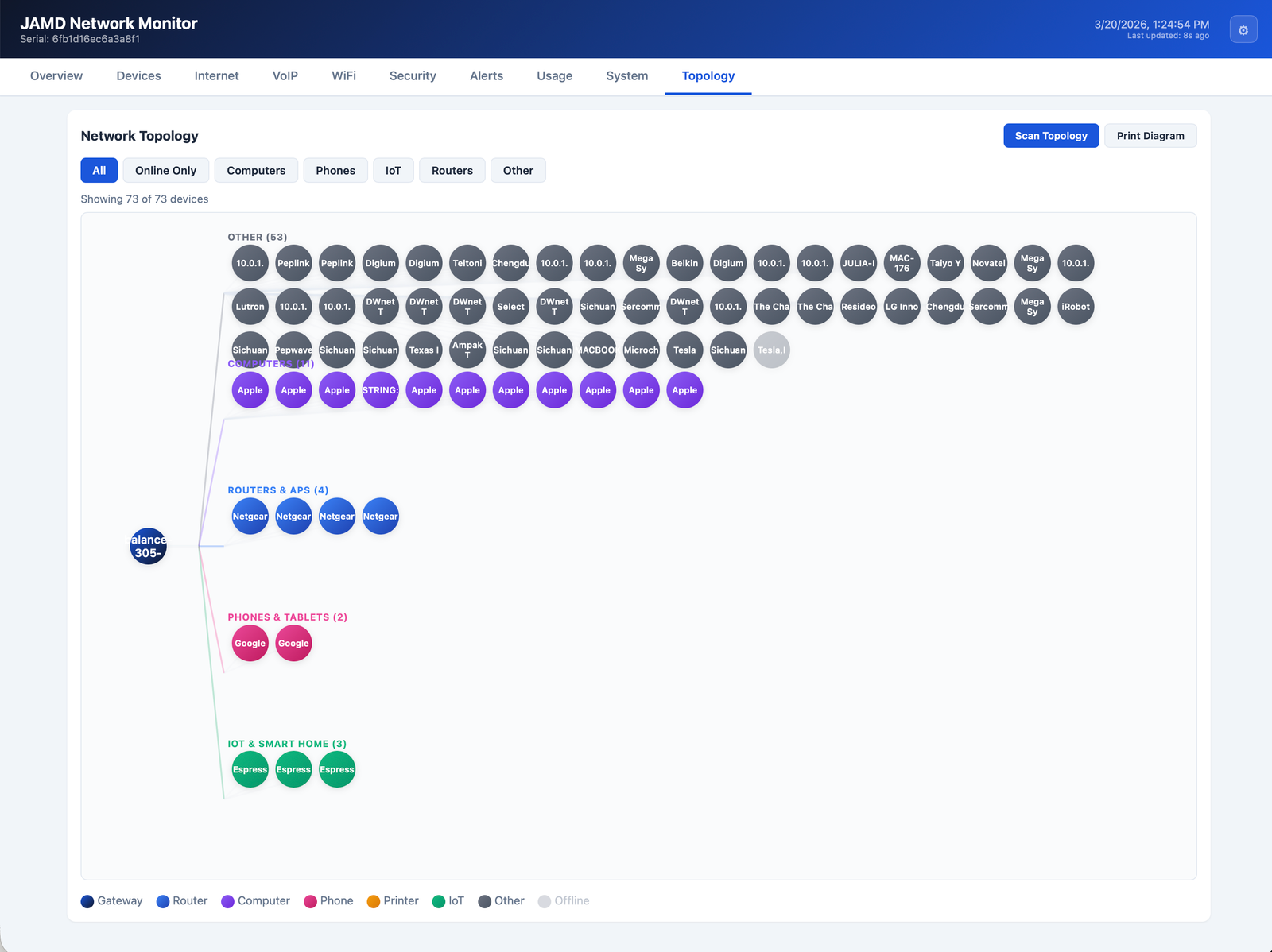This screenshot has height=952, width=1272.
Task: Collapse the ROUTERS & APS (4) group
Action: point(277,490)
